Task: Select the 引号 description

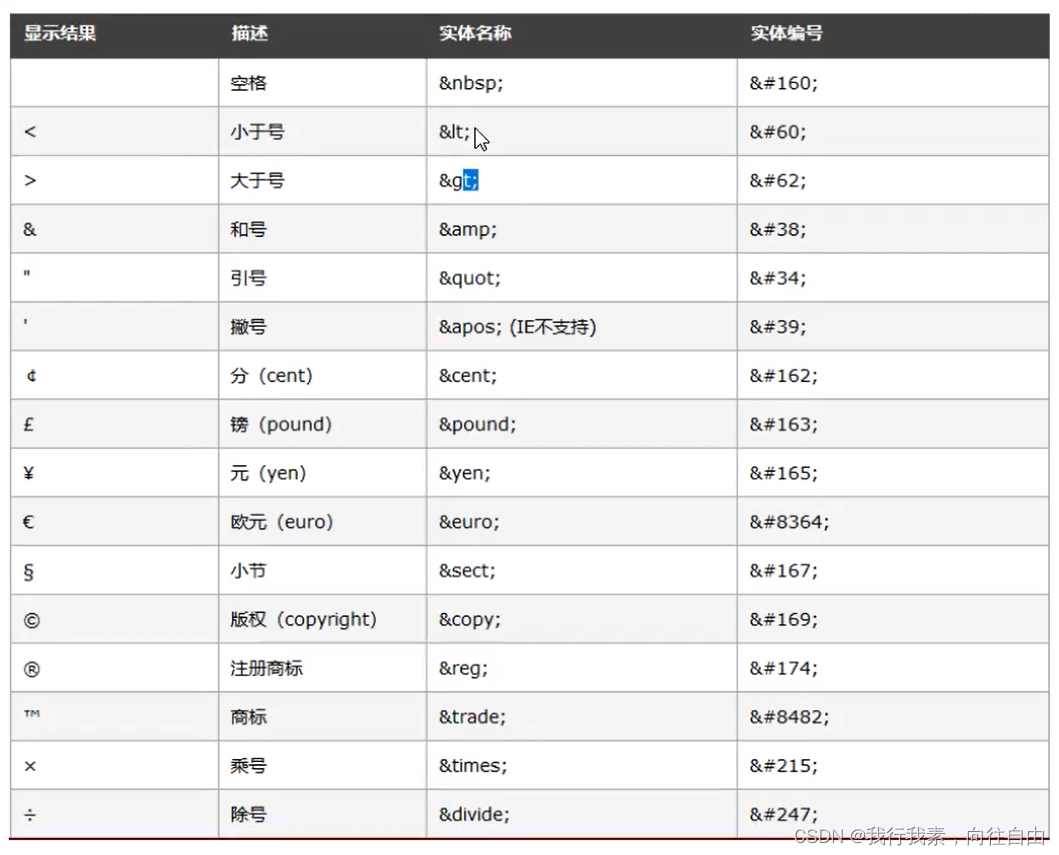Action: pyautogui.click(x=249, y=278)
